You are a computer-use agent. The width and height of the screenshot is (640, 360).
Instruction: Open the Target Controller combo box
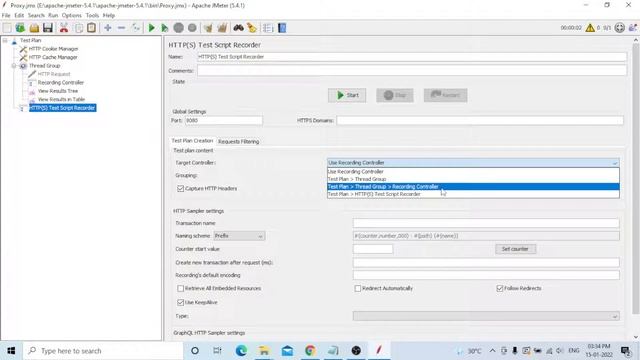(x=473, y=163)
